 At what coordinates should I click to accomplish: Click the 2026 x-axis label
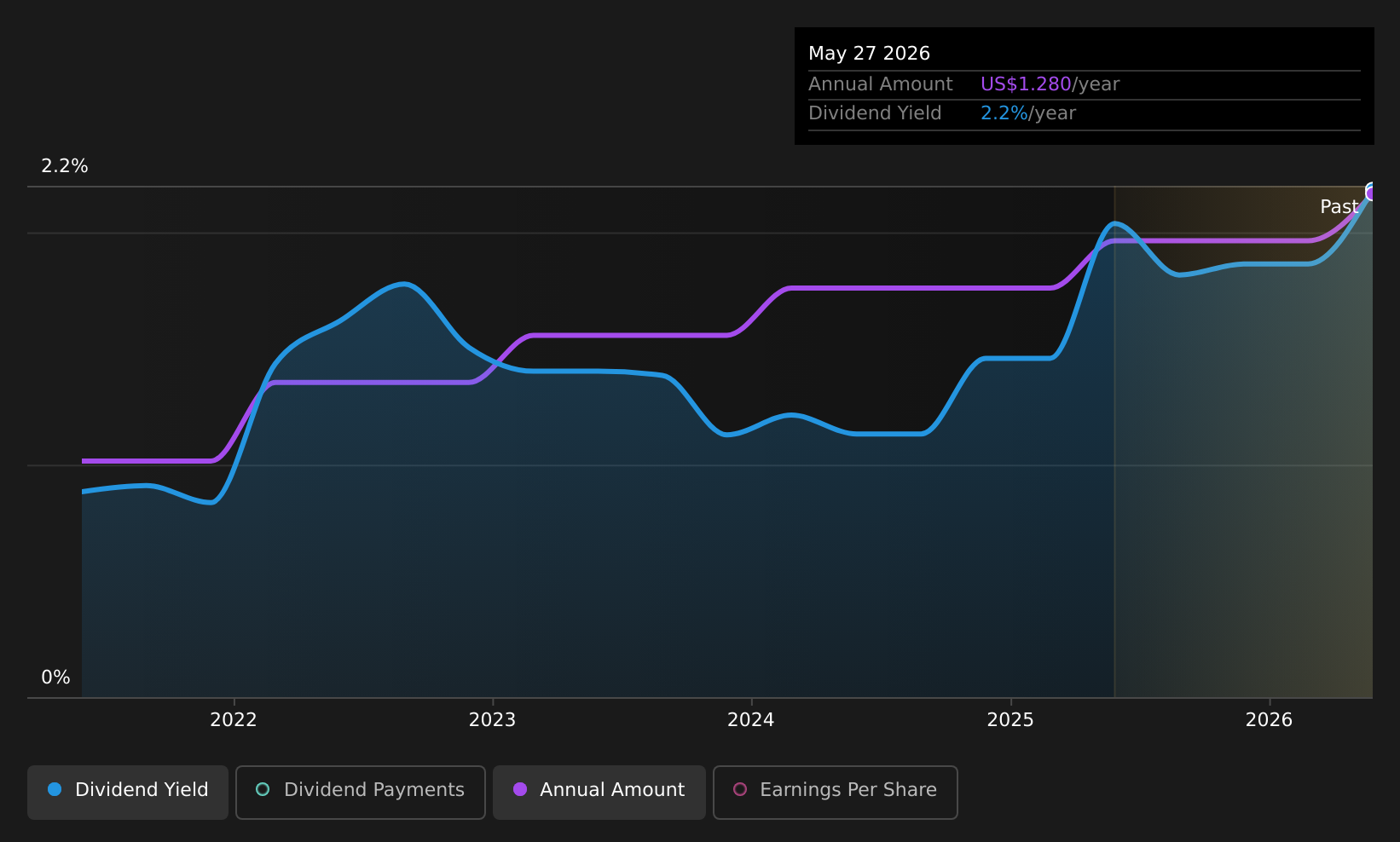pos(1270,720)
